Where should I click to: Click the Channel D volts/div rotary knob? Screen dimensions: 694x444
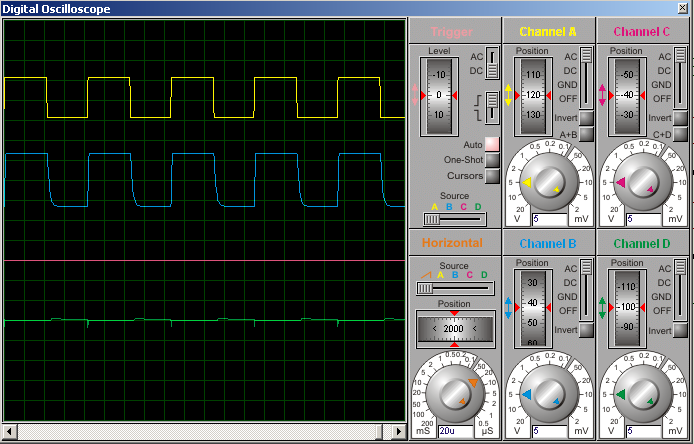(642, 396)
